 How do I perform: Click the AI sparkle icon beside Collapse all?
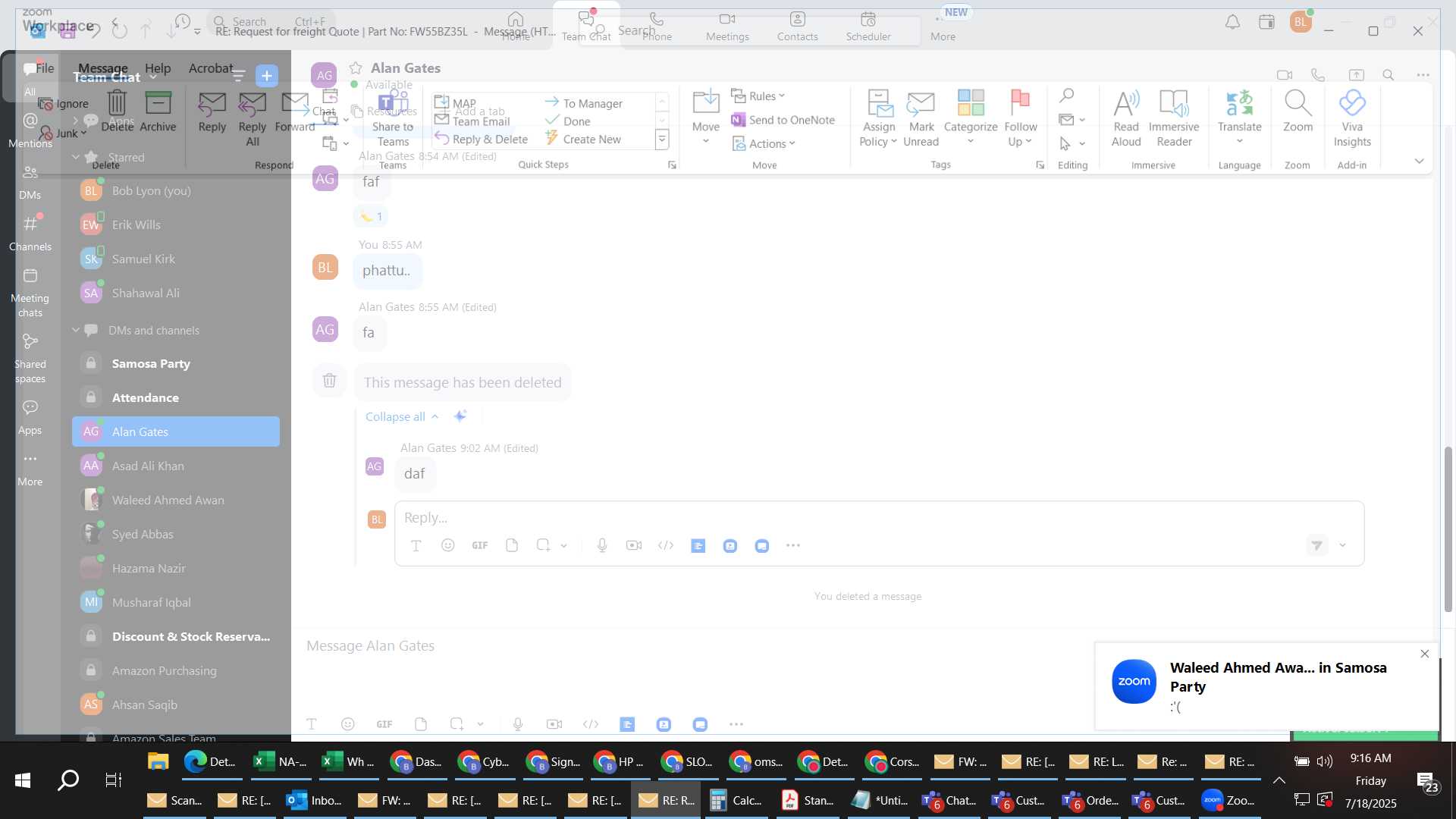460,416
